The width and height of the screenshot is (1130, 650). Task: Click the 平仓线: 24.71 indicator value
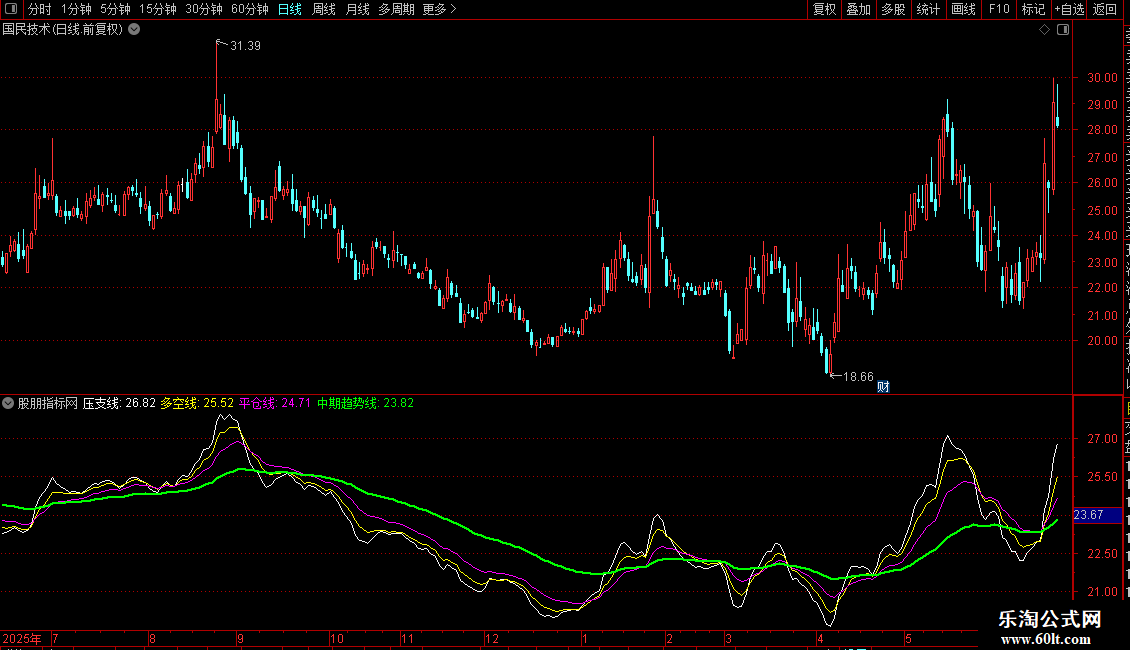point(275,404)
